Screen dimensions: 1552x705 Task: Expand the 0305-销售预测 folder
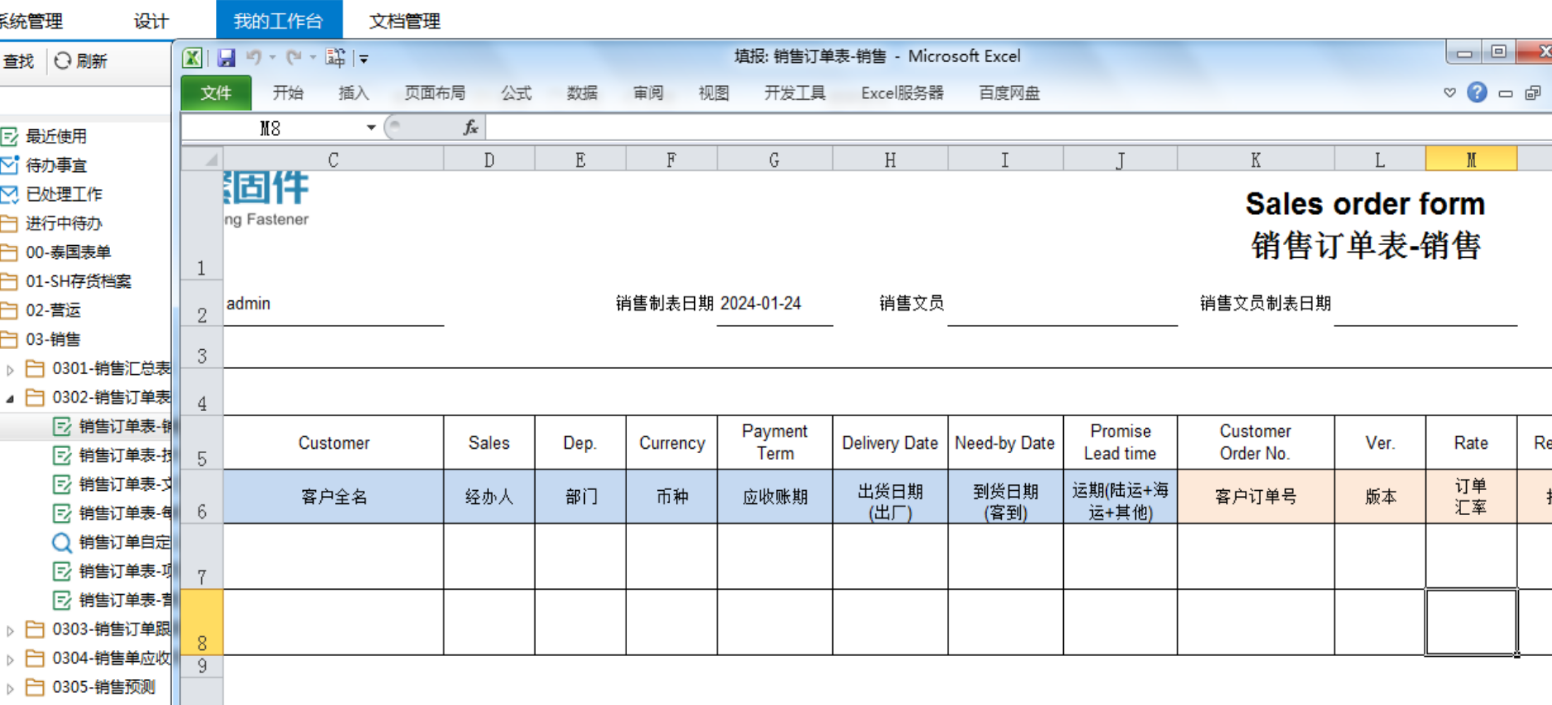pos(11,688)
